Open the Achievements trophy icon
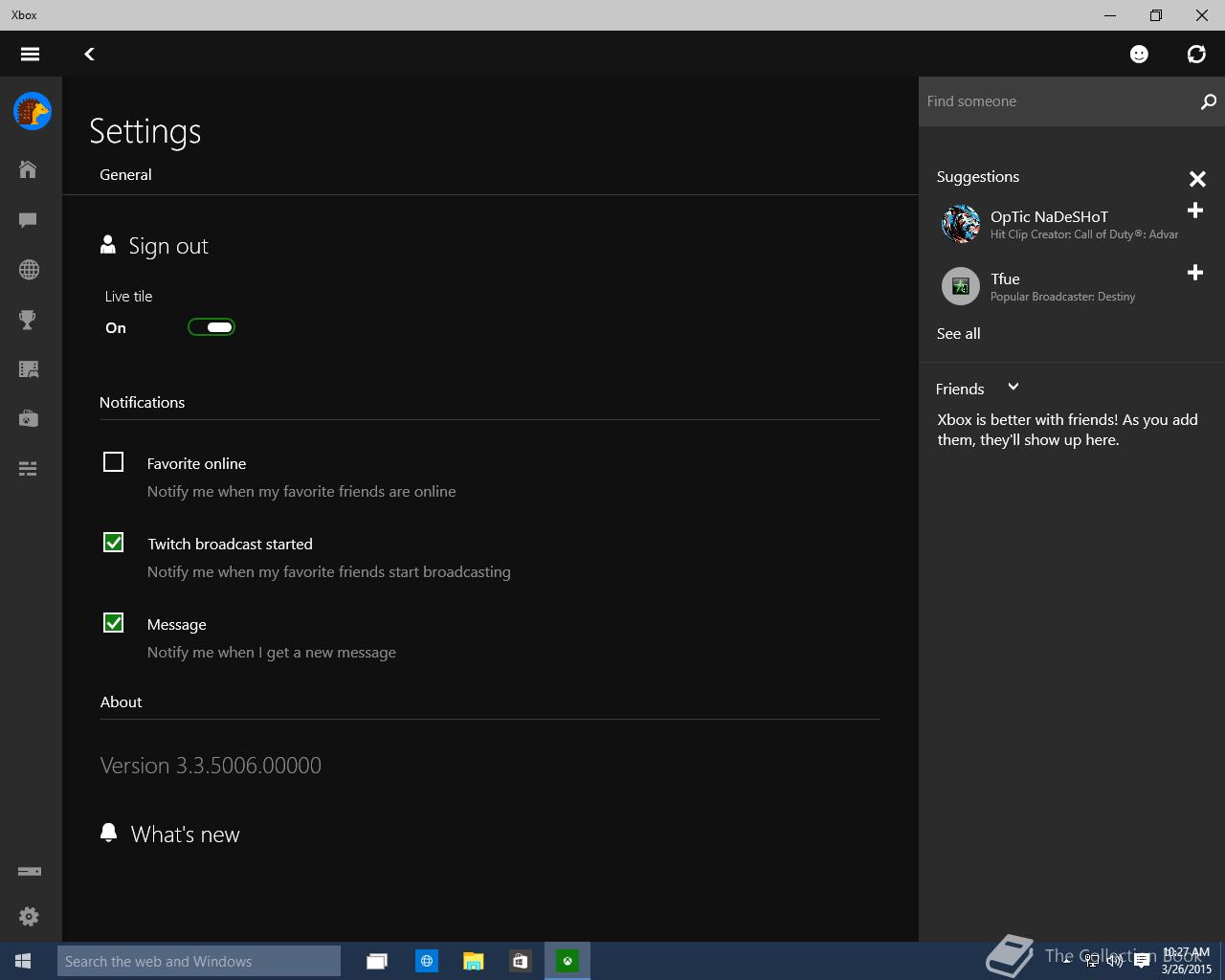 pos(28,320)
